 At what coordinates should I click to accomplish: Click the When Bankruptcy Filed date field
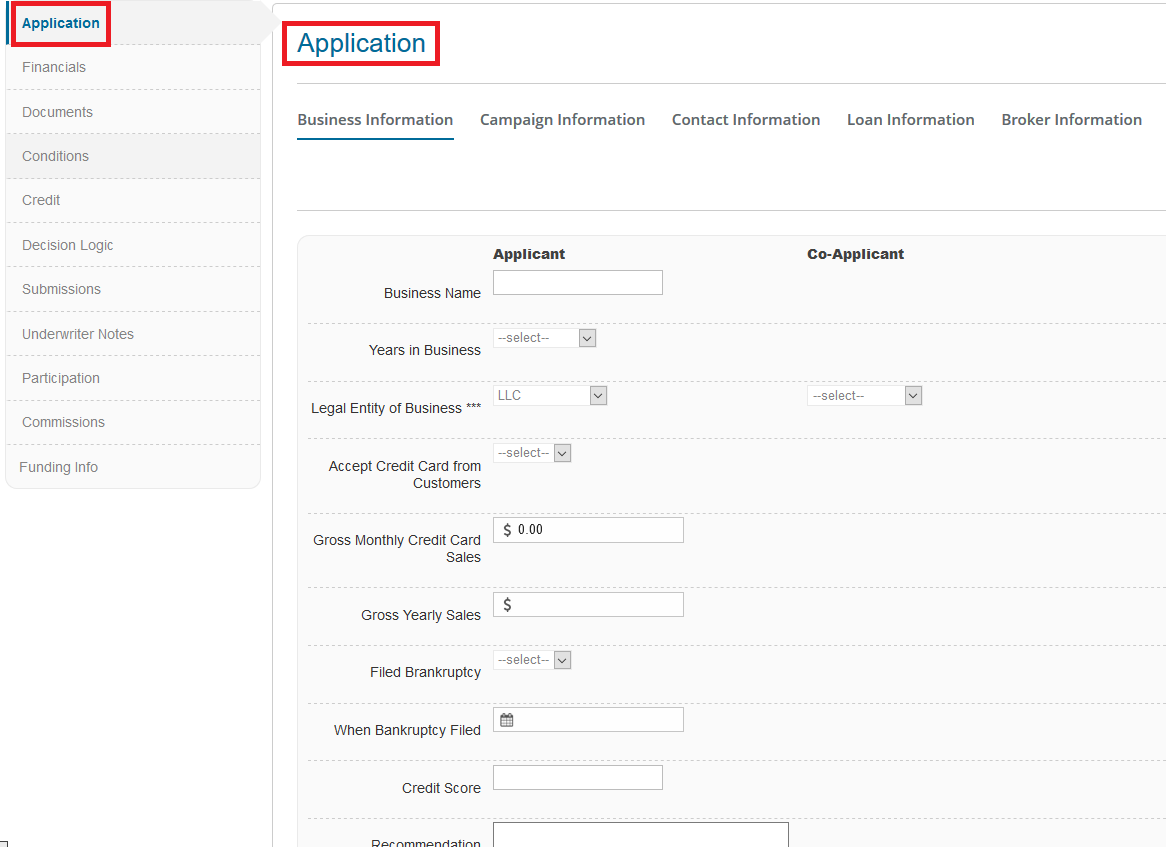pos(588,719)
